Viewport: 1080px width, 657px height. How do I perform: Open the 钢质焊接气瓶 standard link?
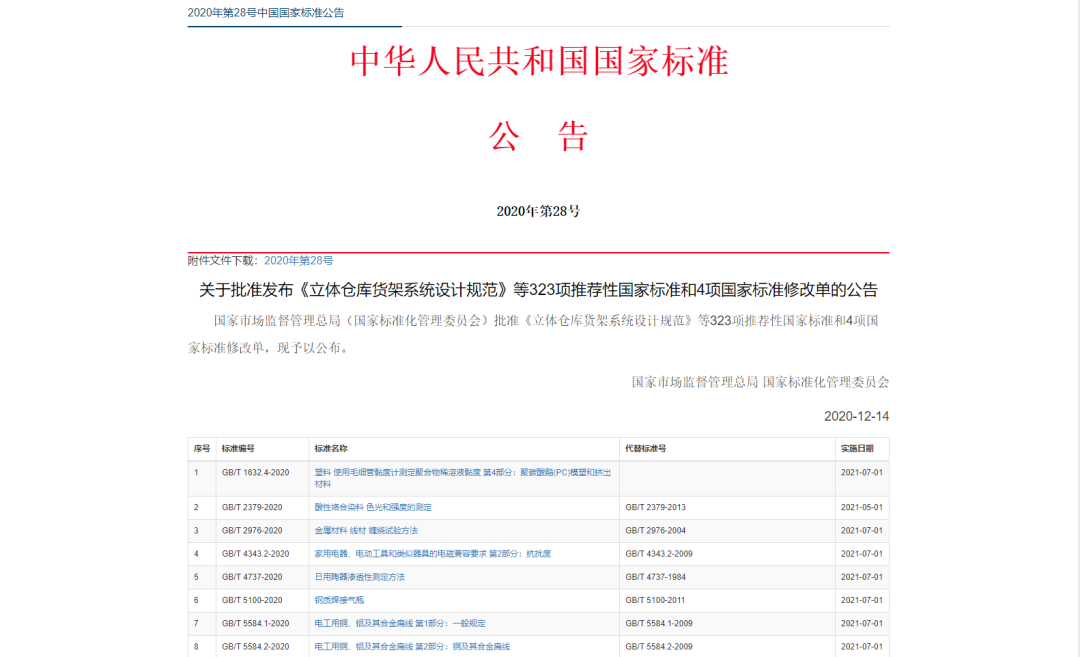click(x=339, y=600)
